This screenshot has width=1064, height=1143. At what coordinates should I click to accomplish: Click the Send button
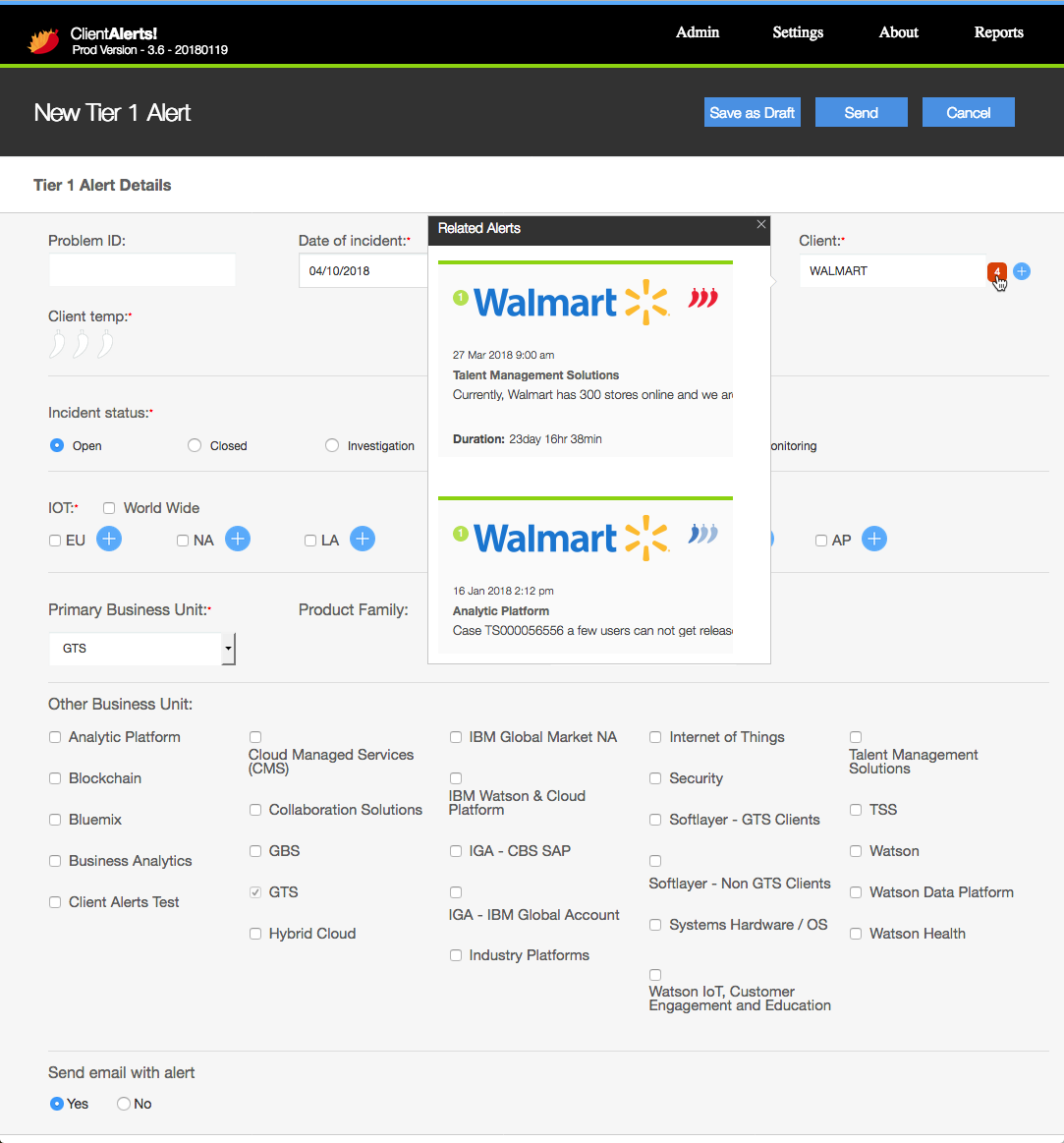click(862, 112)
